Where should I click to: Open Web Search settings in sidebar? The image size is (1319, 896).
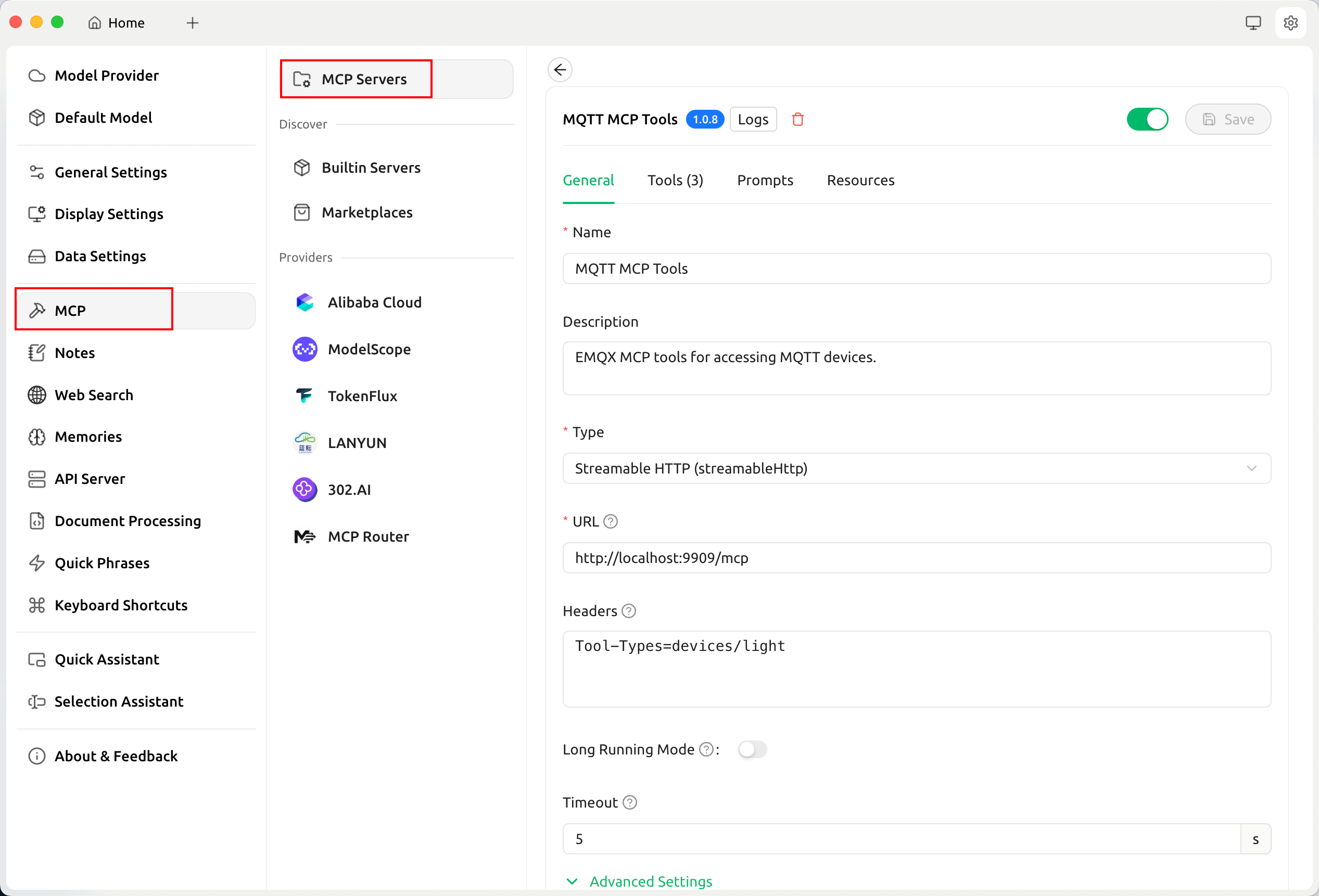(x=94, y=394)
